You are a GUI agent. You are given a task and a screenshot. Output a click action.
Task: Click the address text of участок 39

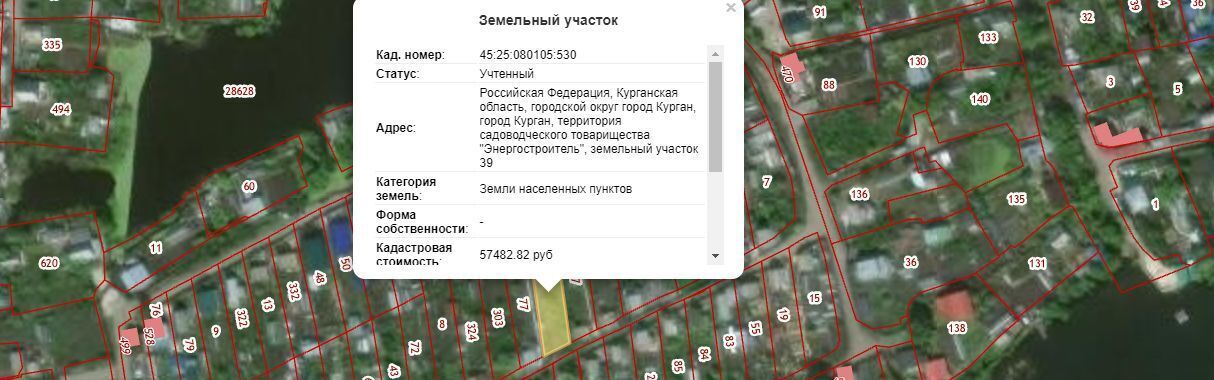coord(589,127)
